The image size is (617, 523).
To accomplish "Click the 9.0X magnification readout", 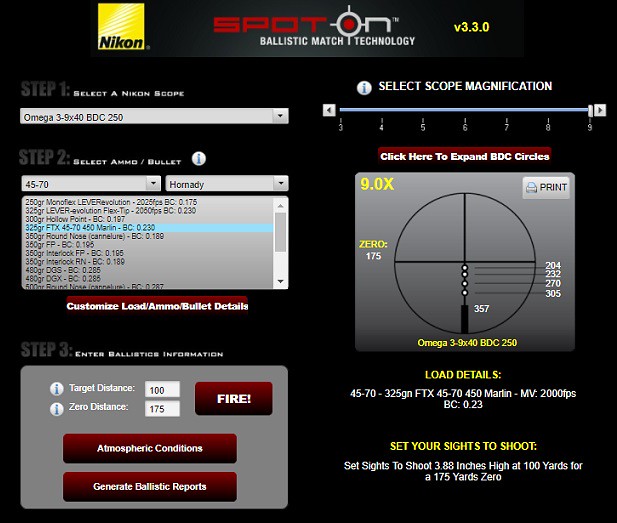I will [x=377, y=184].
